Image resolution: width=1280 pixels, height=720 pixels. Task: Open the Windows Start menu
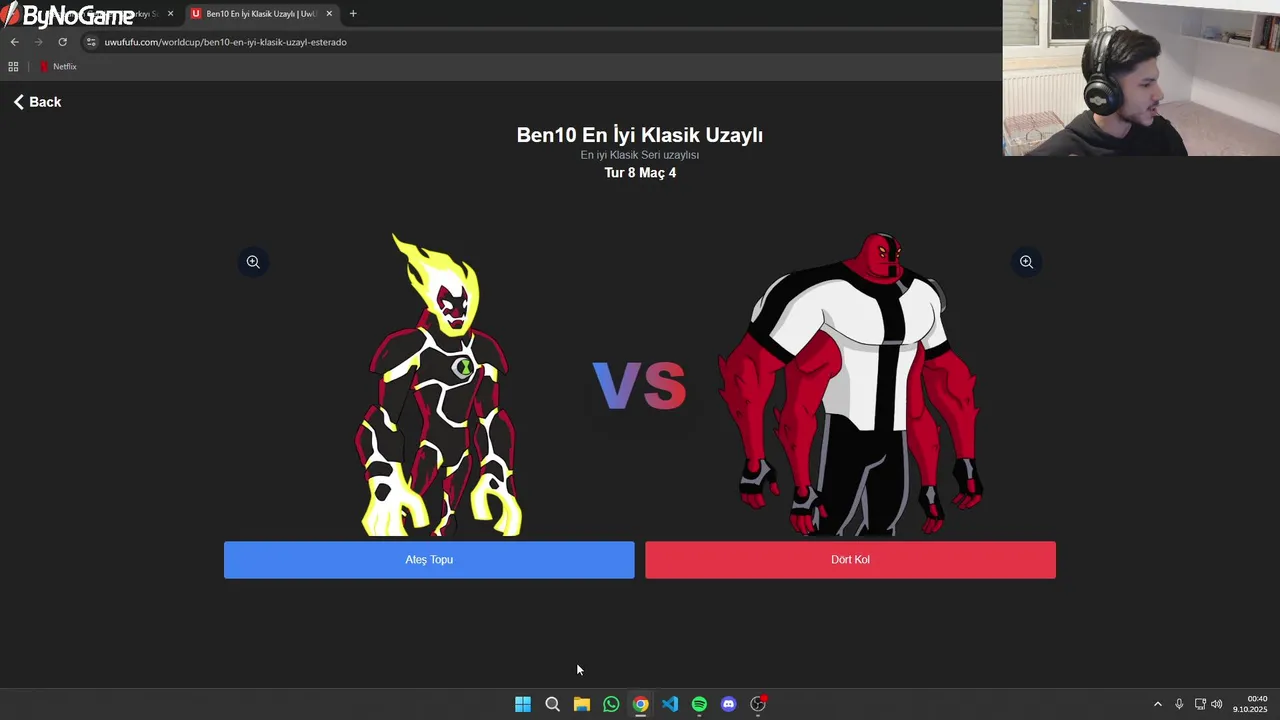pyautogui.click(x=523, y=704)
